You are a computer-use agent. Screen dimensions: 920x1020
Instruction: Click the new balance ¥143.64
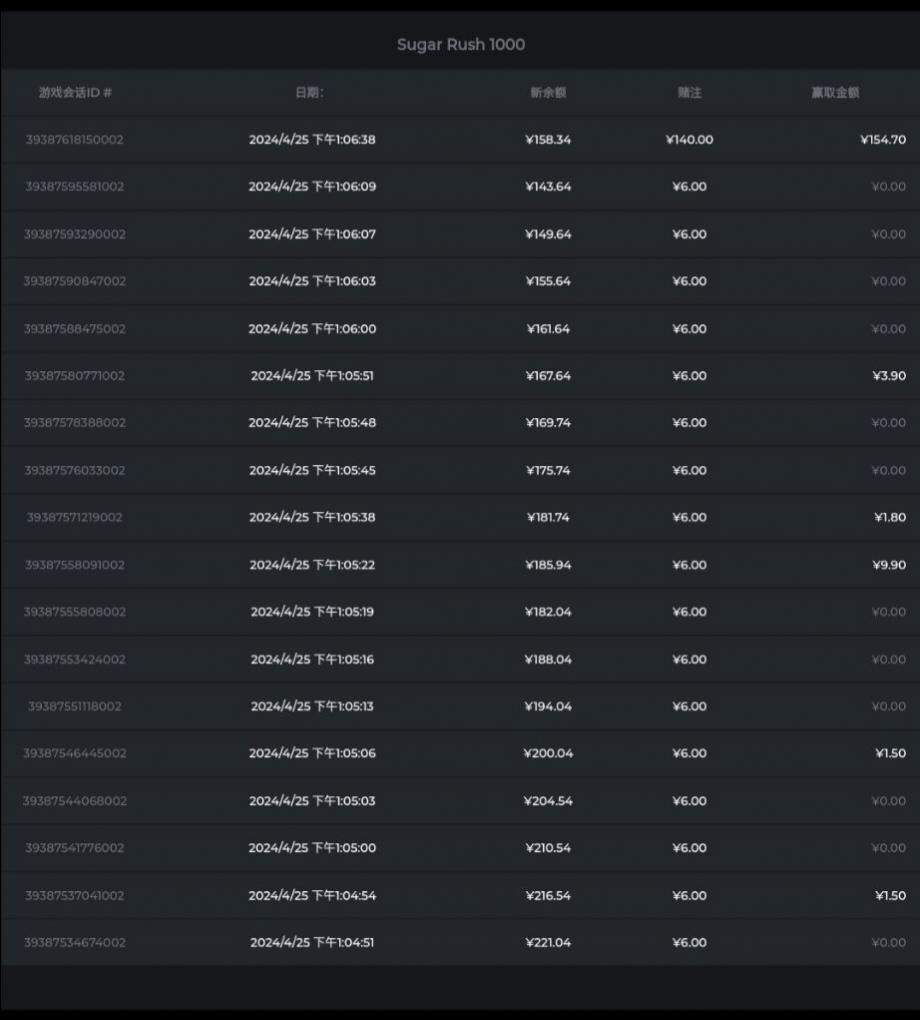click(548, 187)
